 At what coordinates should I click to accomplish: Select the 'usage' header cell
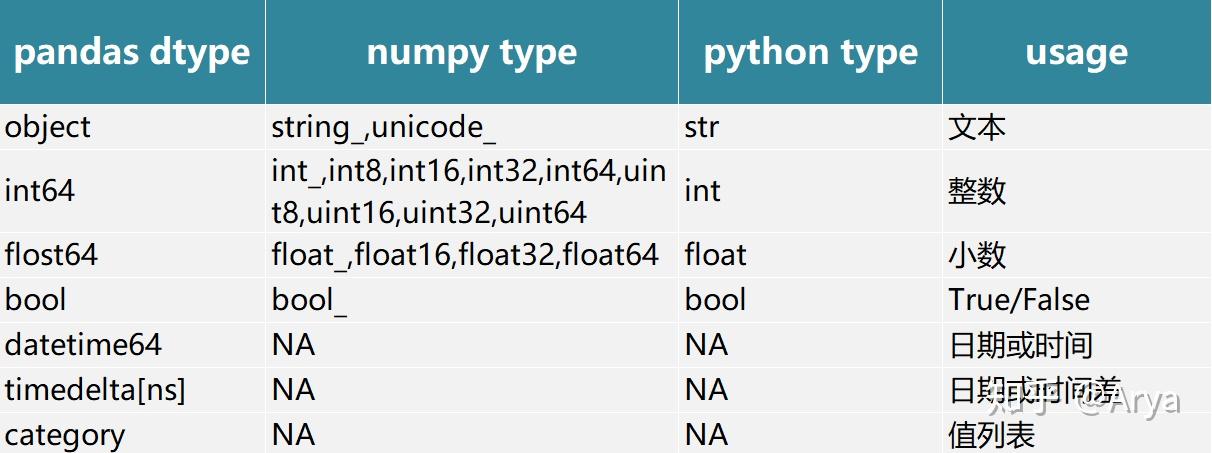(1077, 52)
